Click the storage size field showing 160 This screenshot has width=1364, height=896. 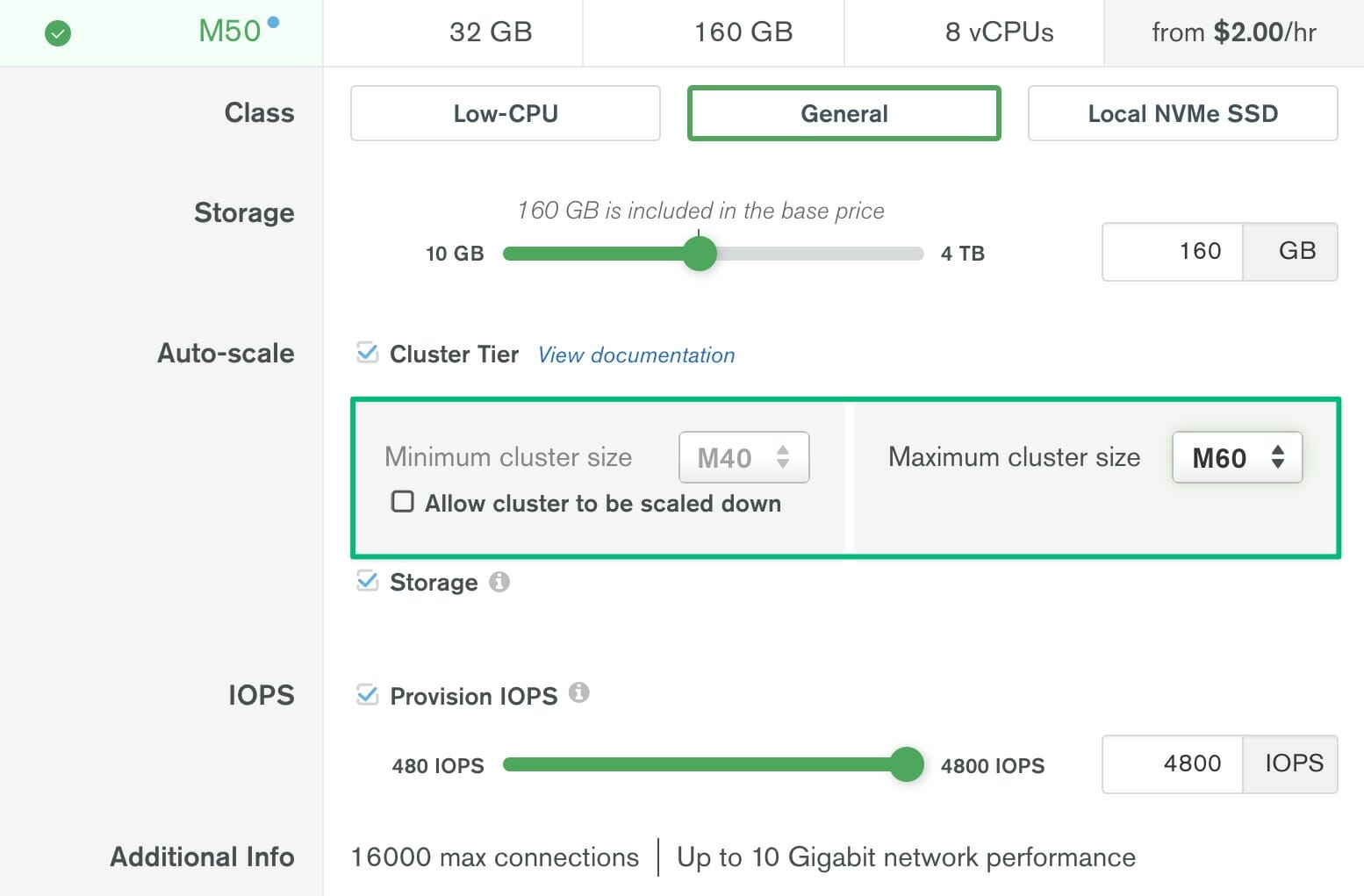click(1173, 252)
